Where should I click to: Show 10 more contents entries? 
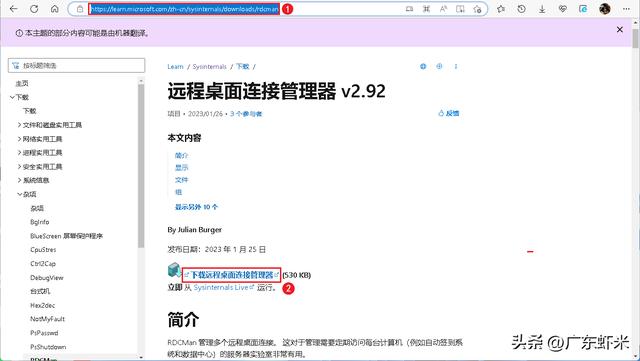point(196,207)
